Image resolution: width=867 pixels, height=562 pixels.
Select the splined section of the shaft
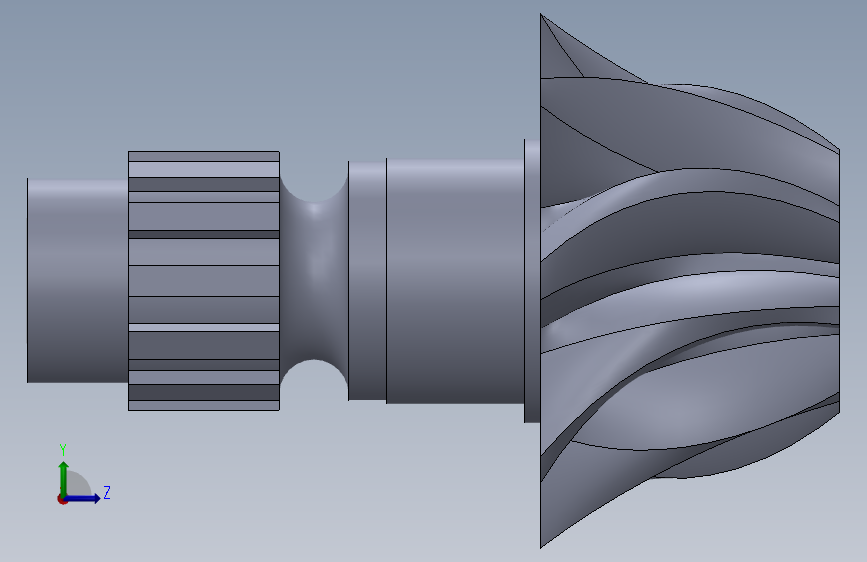coord(203,281)
